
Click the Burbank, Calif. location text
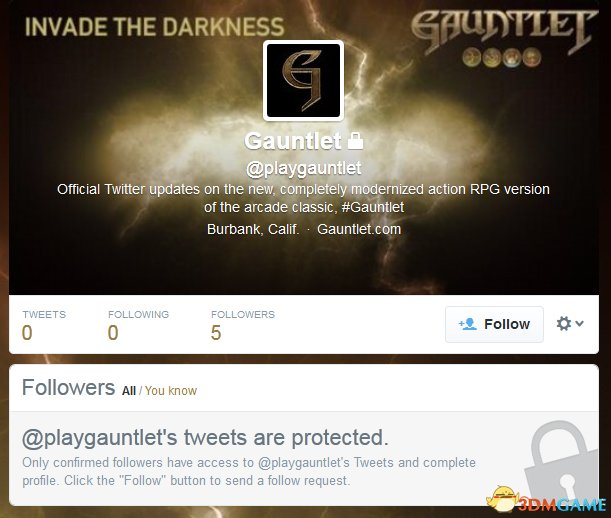(253, 229)
